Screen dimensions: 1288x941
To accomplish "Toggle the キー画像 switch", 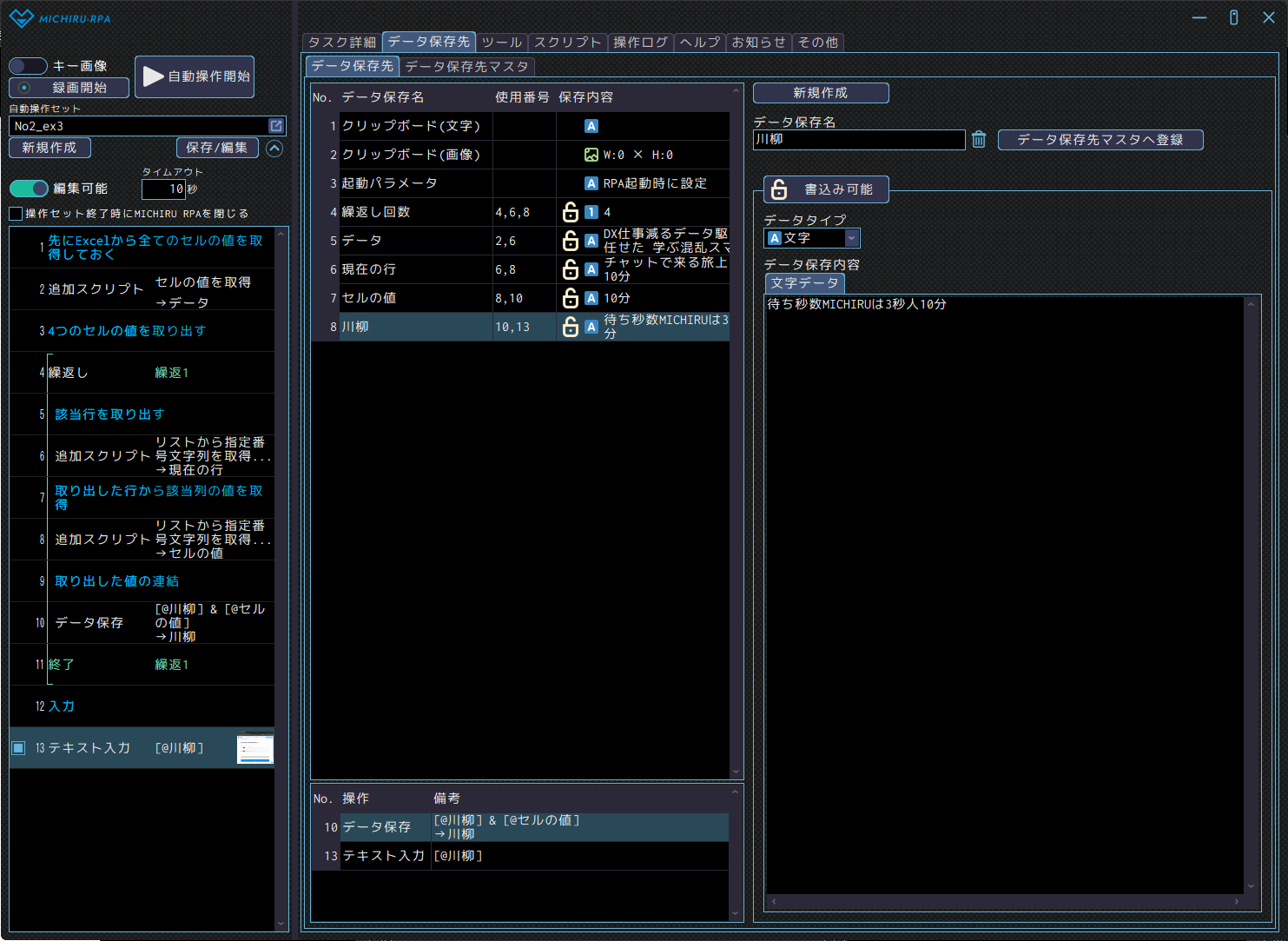I will tap(28, 66).
